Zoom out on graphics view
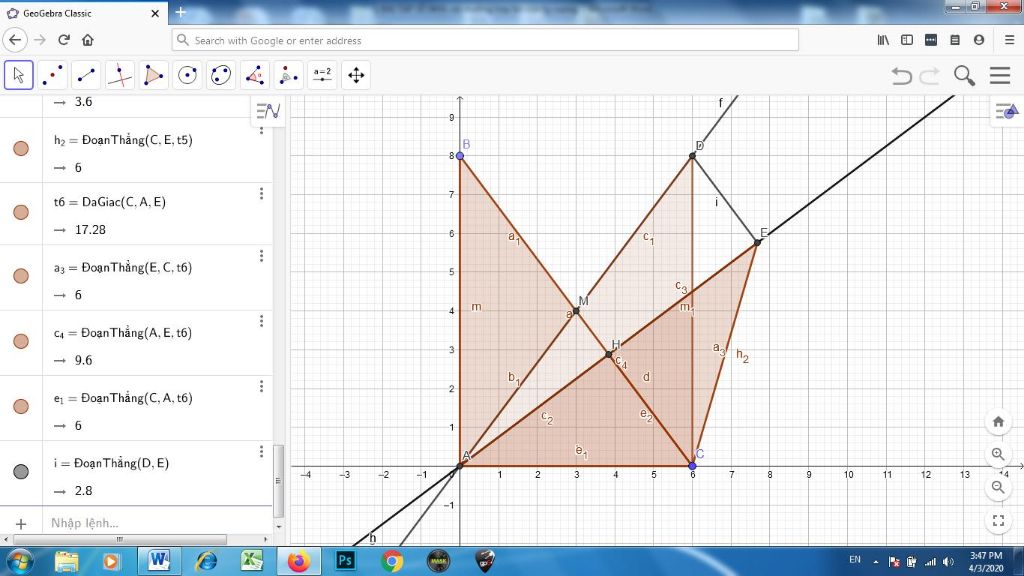 tap(998, 487)
